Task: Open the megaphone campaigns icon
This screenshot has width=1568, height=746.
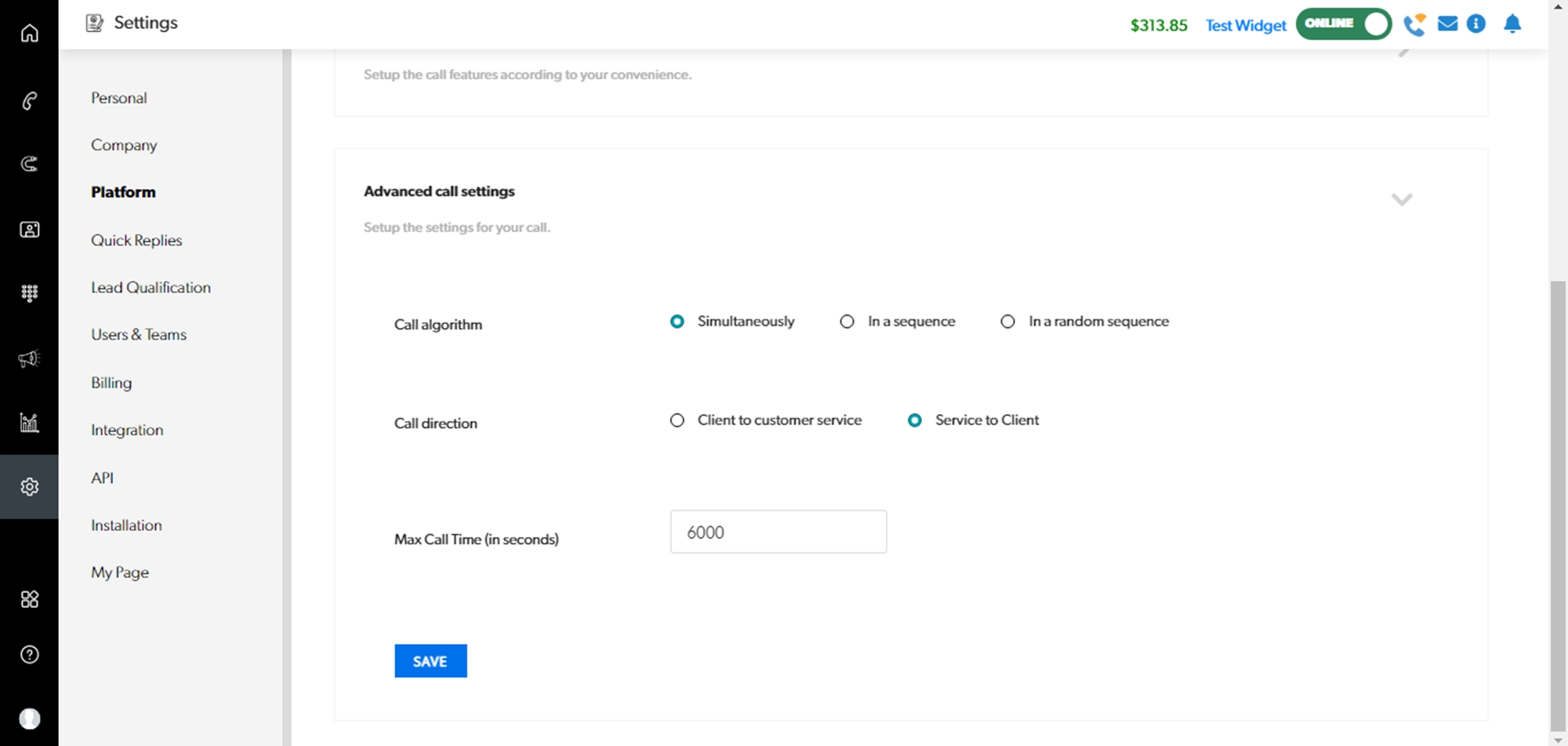Action: coord(29,358)
